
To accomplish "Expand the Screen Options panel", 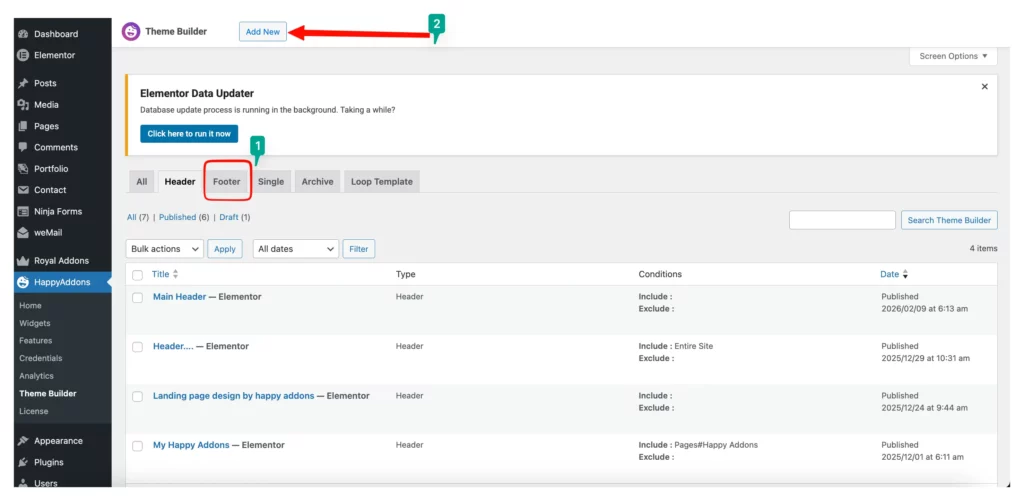I will tap(953, 57).
